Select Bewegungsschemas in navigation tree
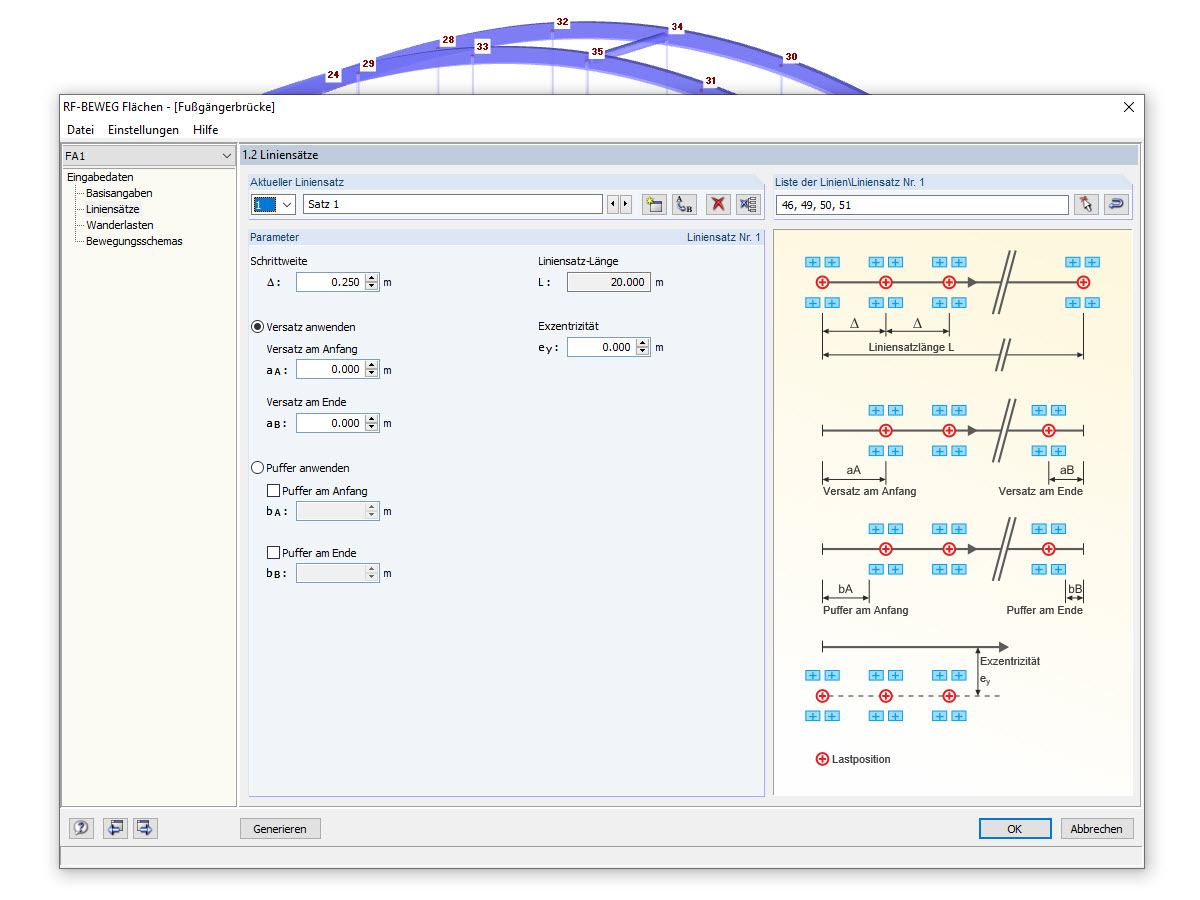The width and height of the screenshot is (1200, 900). (134, 241)
